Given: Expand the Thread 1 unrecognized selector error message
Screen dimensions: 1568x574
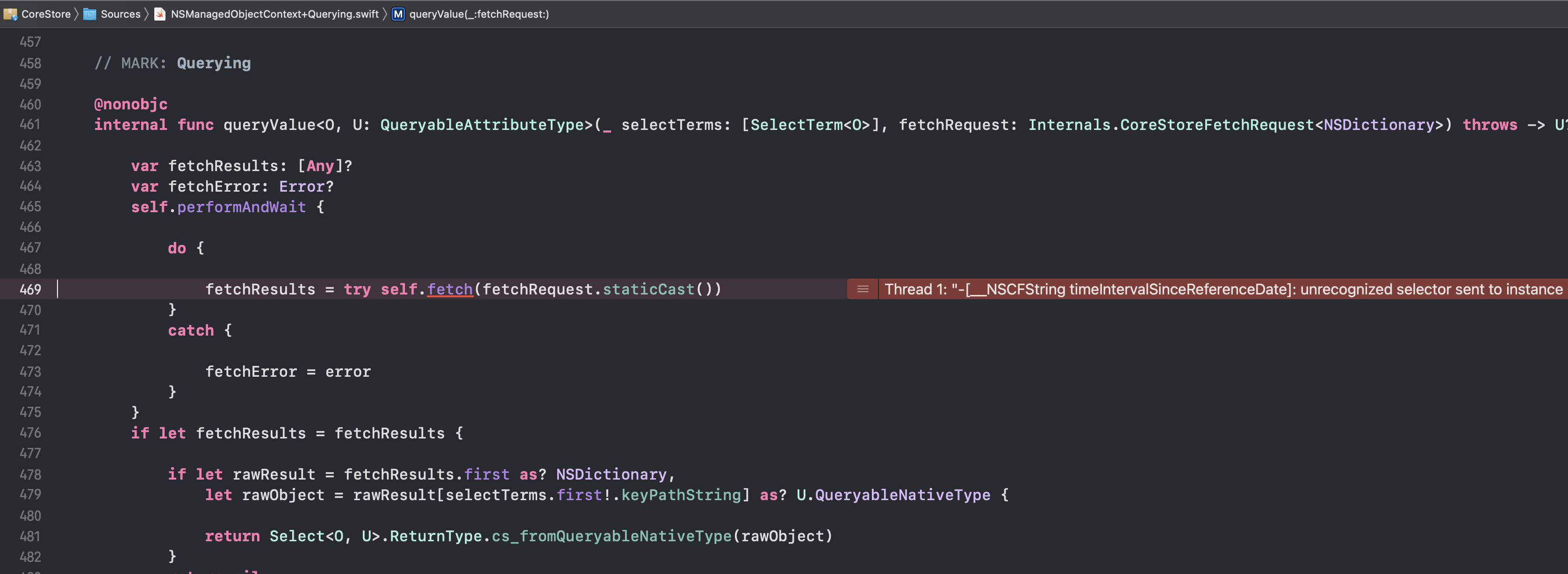Looking at the screenshot, I should coord(1223,289).
